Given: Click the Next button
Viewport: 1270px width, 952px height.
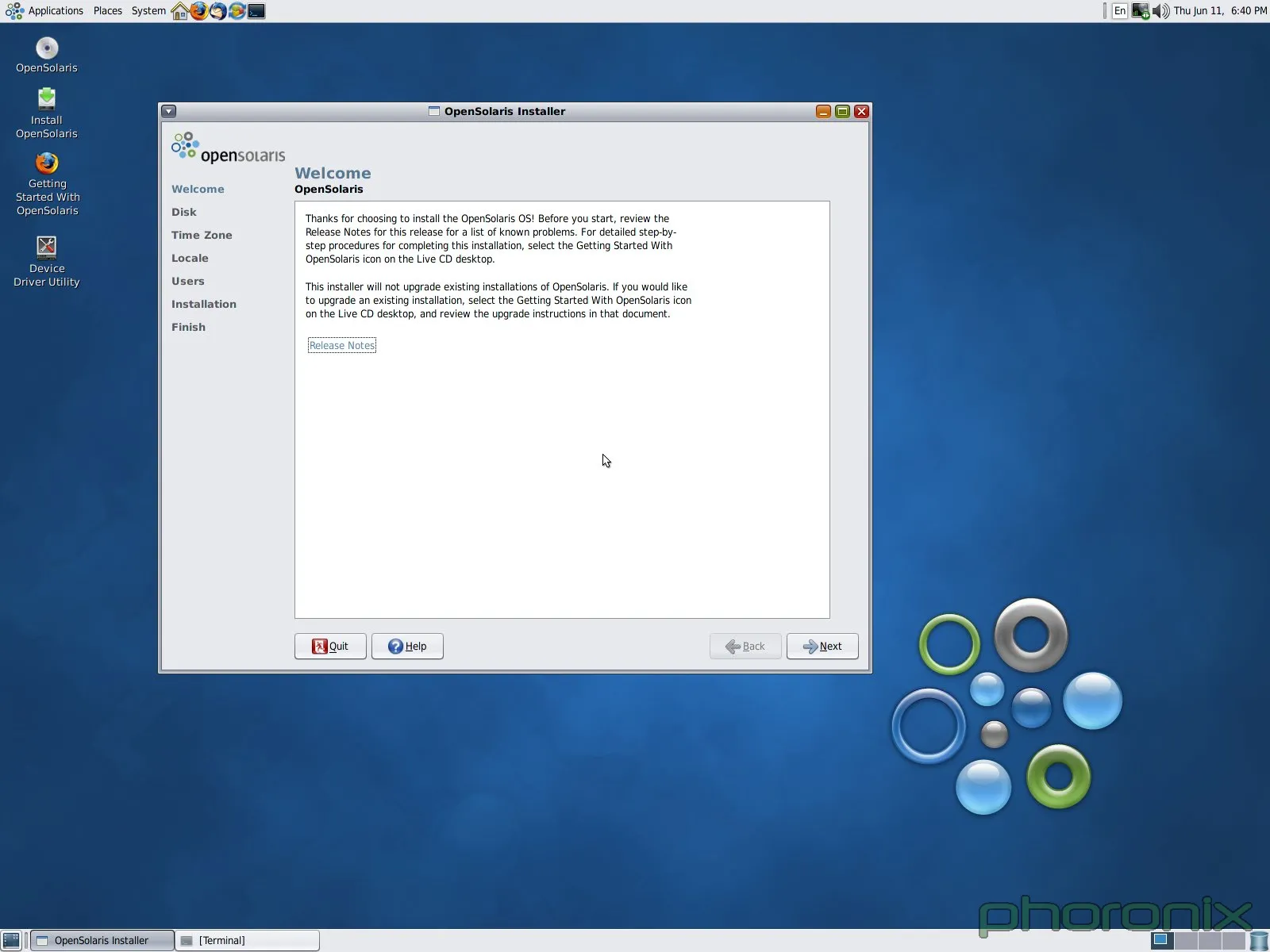Looking at the screenshot, I should (x=822, y=646).
